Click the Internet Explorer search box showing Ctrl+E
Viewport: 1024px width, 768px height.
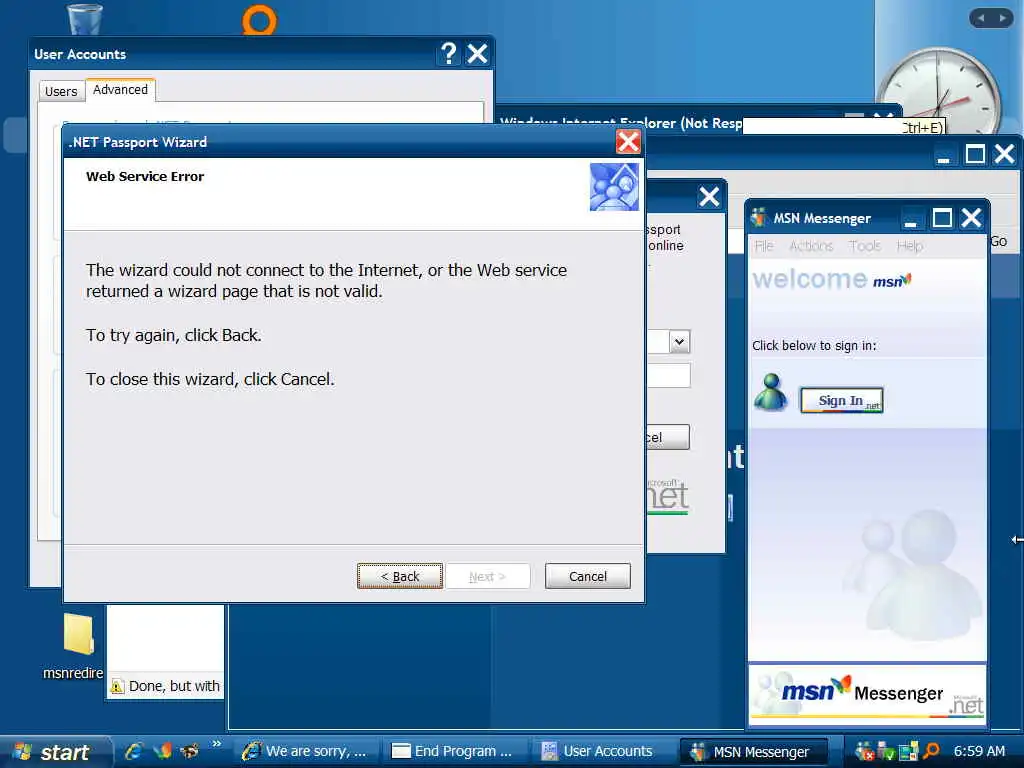click(x=844, y=126)
